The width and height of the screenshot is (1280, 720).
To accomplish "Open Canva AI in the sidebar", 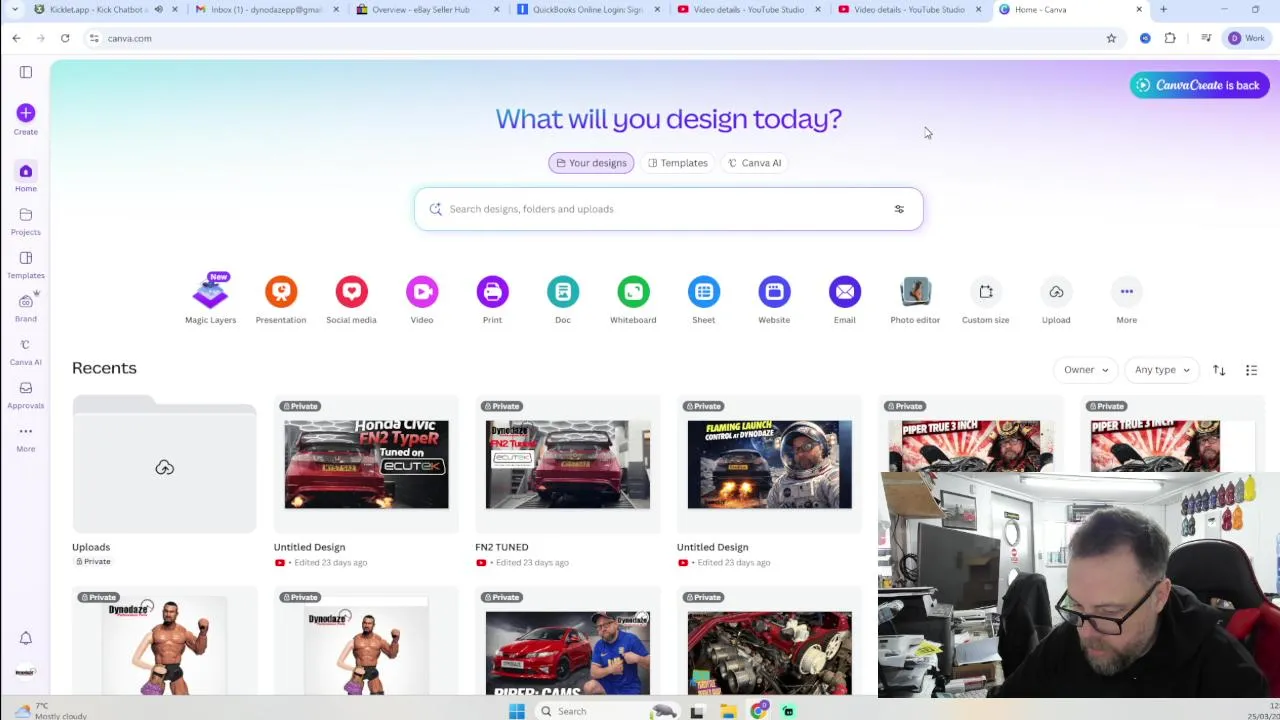I will pyautogui.click(x=26, y=351).
